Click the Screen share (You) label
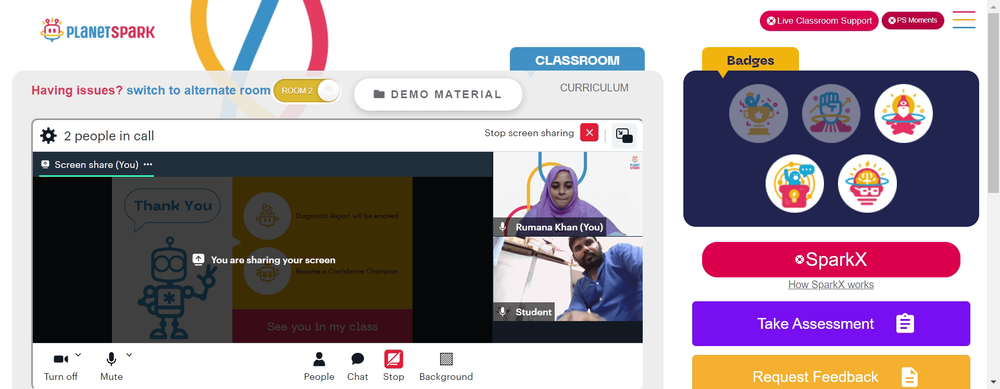1000x389 pixels. (96, 165)
